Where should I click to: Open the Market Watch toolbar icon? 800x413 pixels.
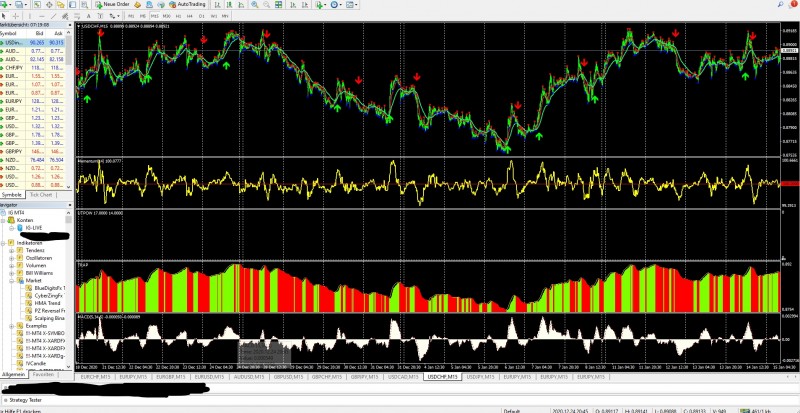point(37,5)
